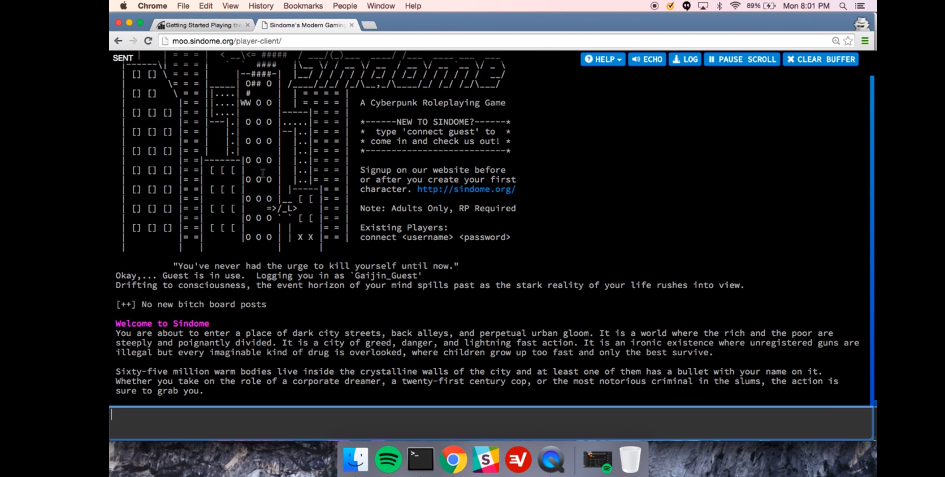This screenshot has width=945, height=477.
Task: Open the Help menu in menu bar
Action: (413, 6)
